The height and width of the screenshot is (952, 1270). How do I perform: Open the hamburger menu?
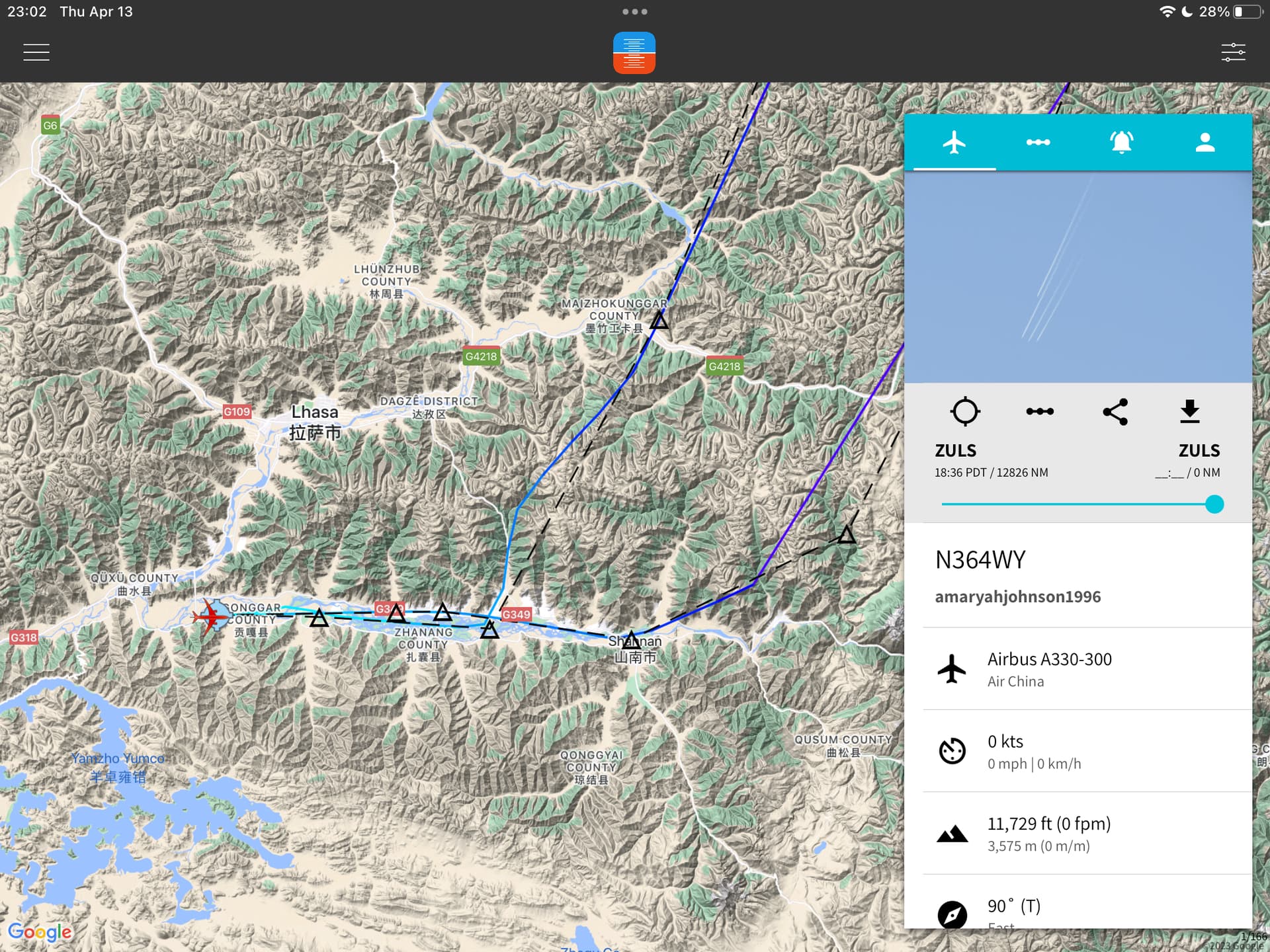pos(36,52)
